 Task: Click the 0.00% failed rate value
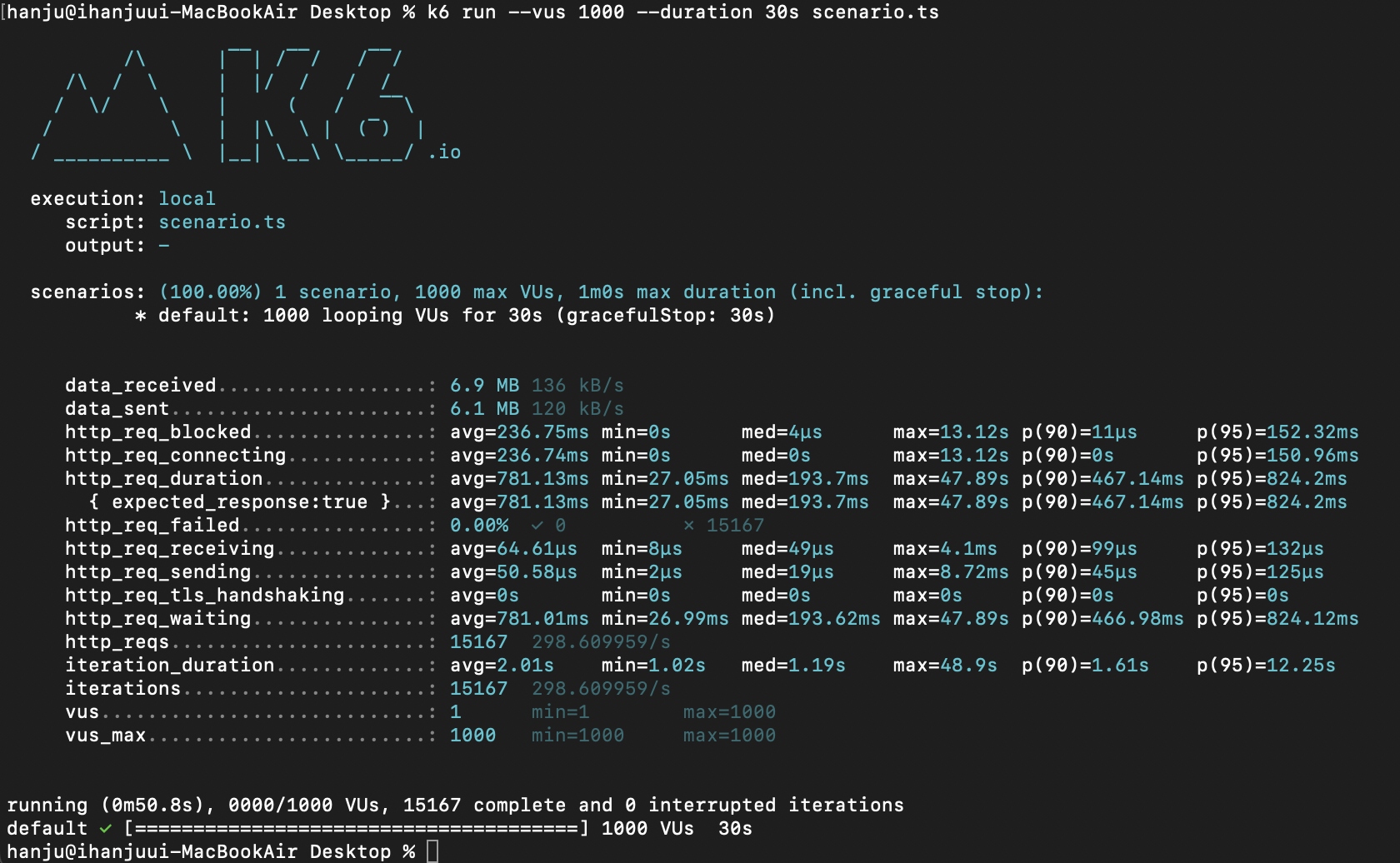click(479, 525)
